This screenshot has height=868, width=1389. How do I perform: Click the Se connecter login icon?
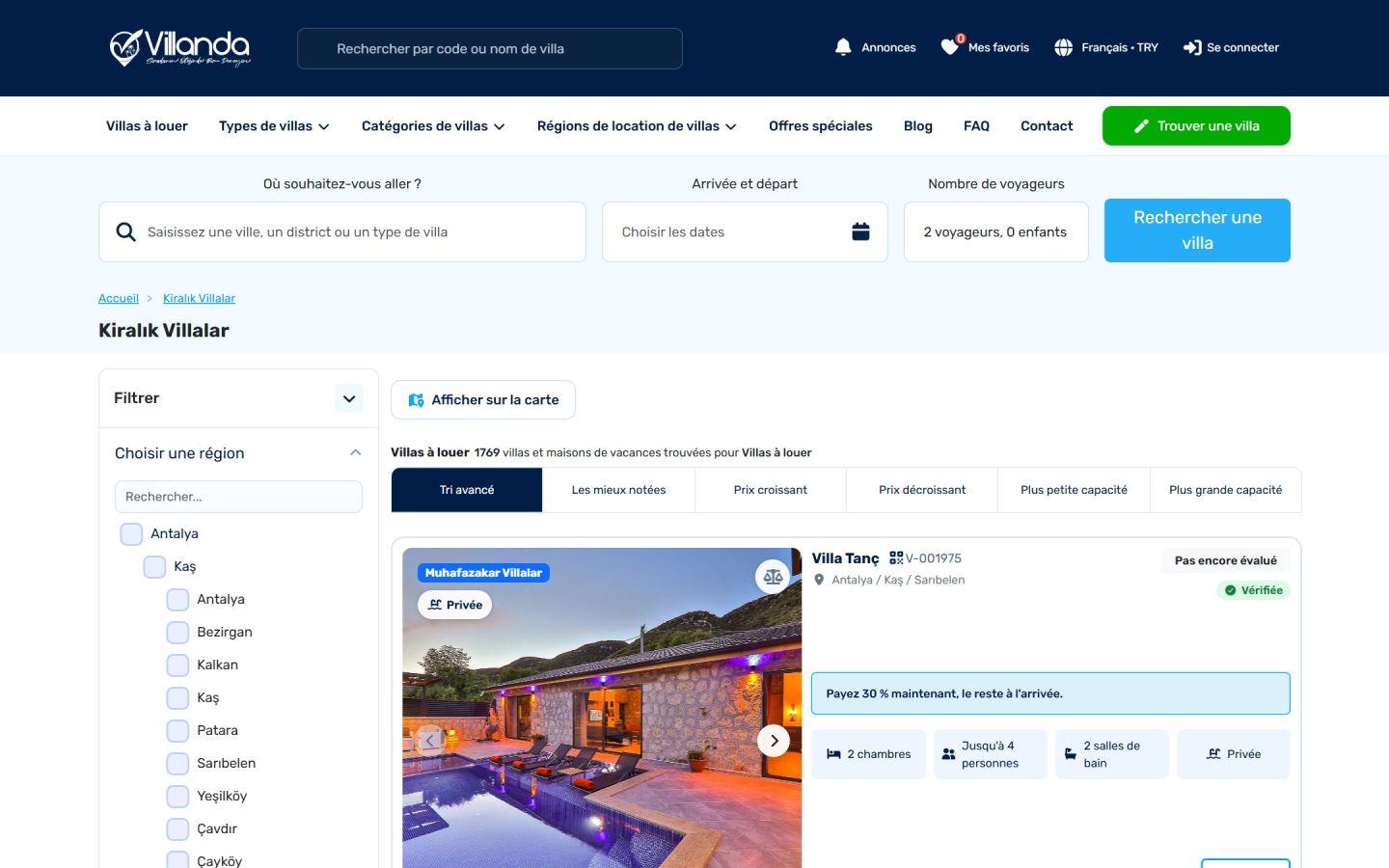[x=1192, y=47]
